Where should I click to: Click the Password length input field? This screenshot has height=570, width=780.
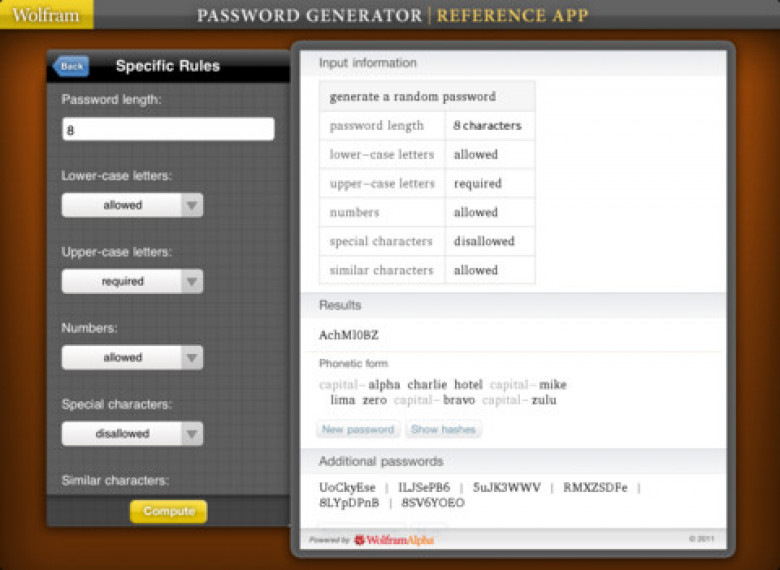[168, 129]
